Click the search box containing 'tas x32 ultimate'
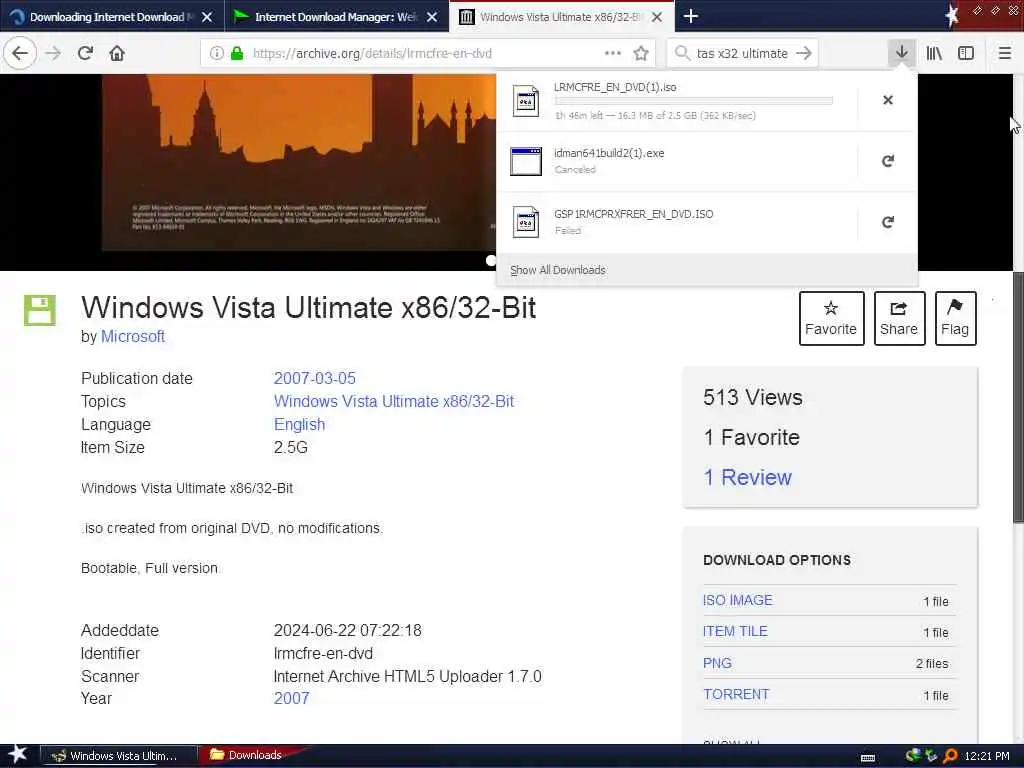Image resolution: width=1024 pixels, height=768 pixels. tap(742, 54)
